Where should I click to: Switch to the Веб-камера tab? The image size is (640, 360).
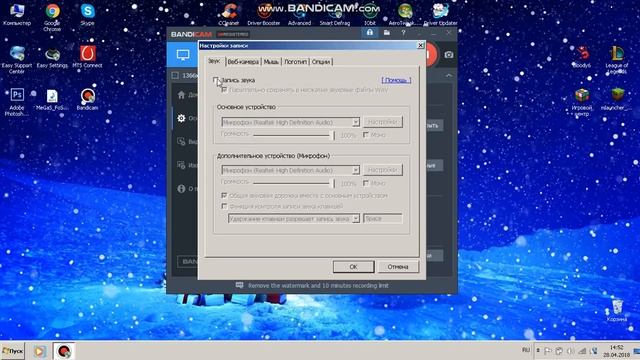tap(243, 62)
